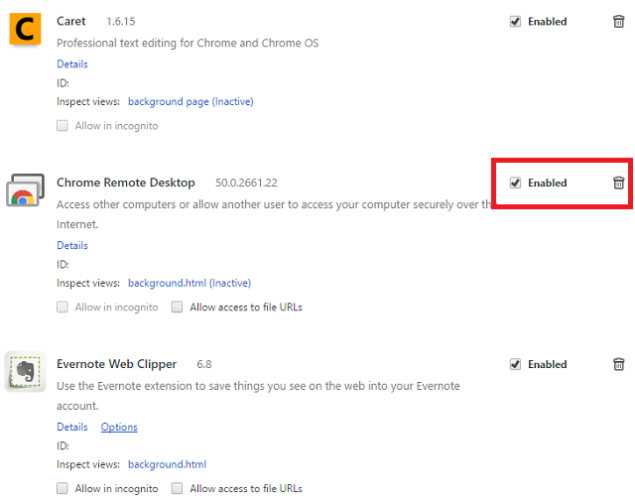Click the Chrome Remote Desktop icon
This screenshot has width=635, height=500.
coord(23,190)
